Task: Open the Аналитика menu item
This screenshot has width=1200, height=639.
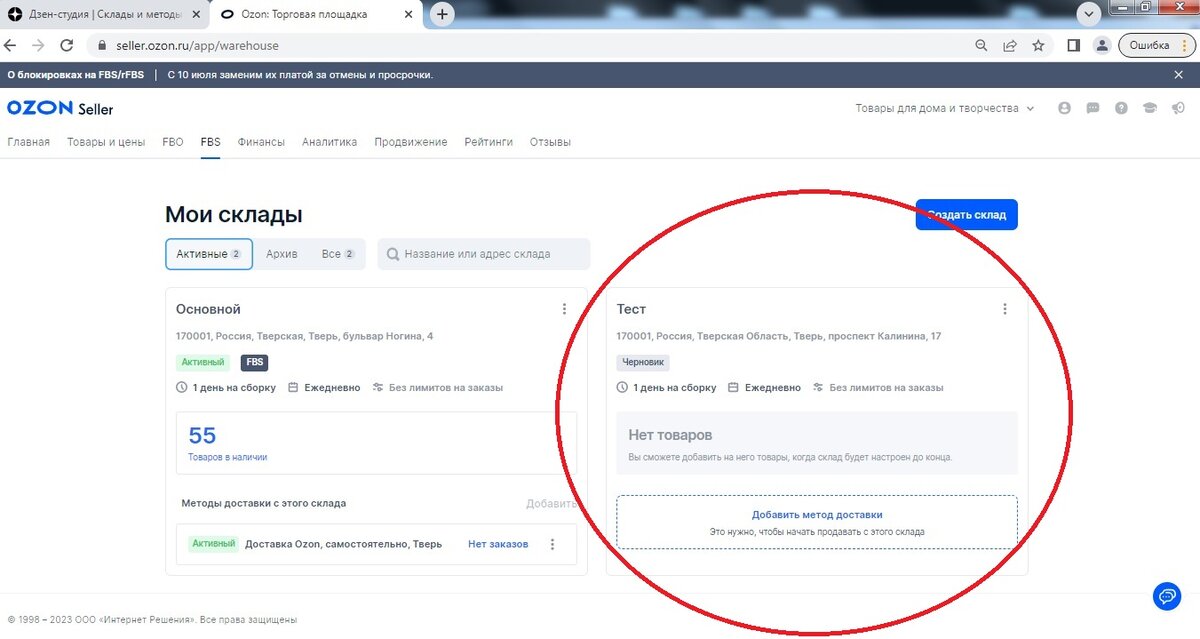Action: (x=329, y=142)
